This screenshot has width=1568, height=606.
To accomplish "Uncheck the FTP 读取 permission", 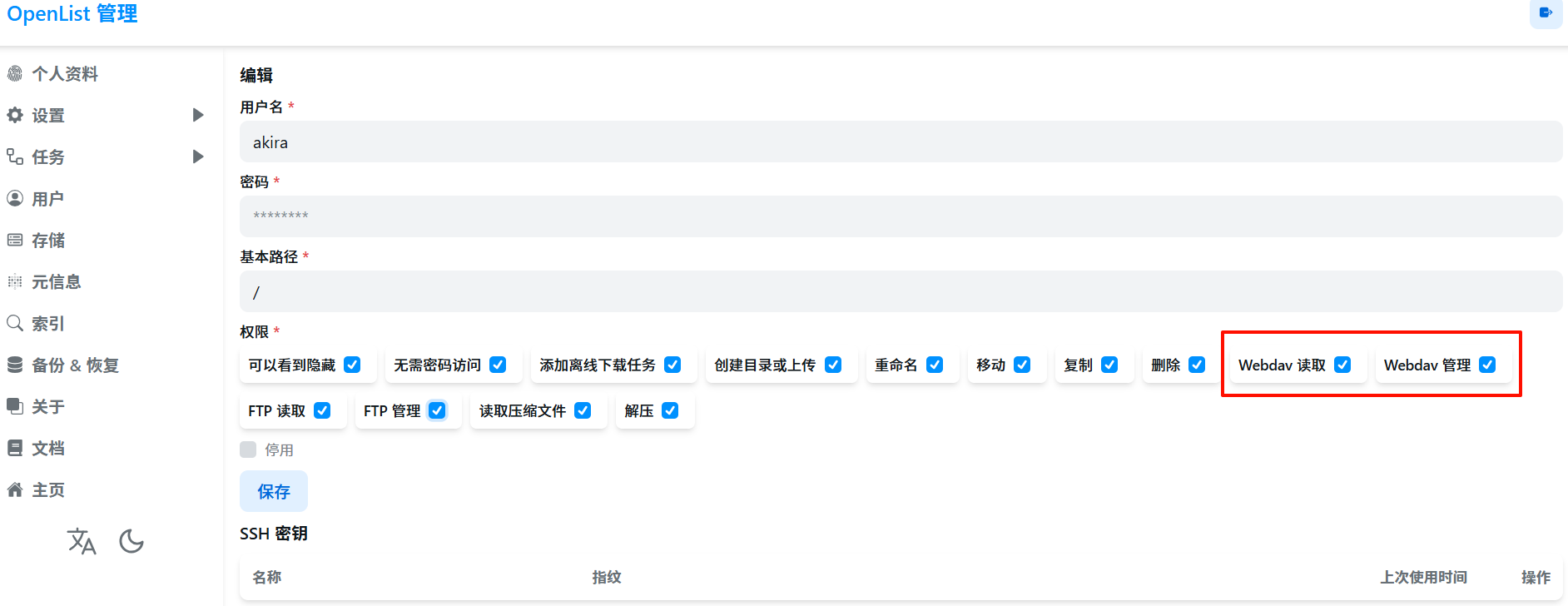I will (x=322, y=410).
